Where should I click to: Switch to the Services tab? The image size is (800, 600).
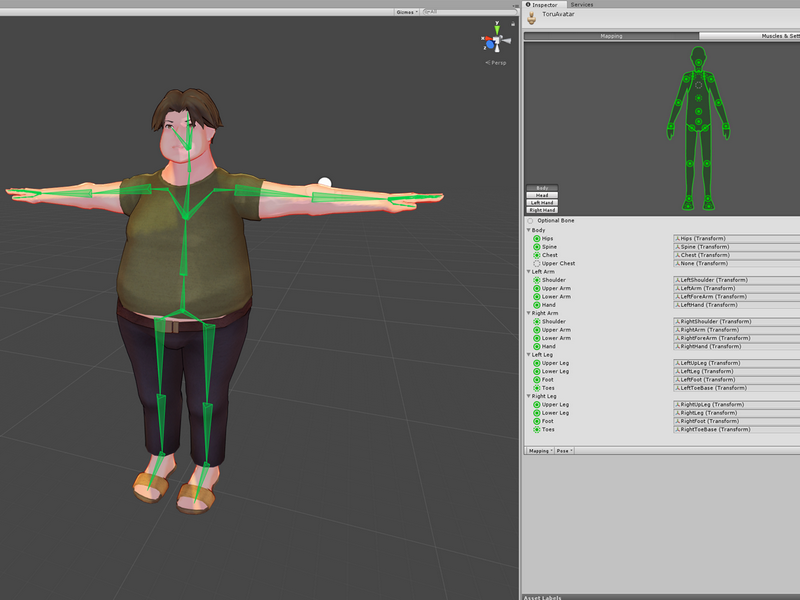[x=582, y=5]
